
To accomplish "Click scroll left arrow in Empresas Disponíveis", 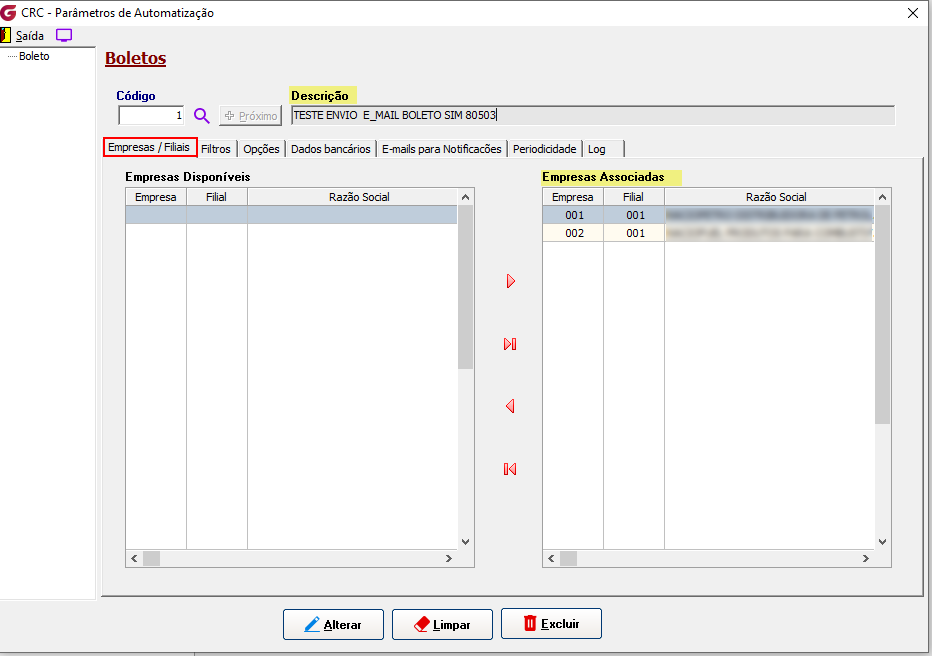I will coord(134,559).
